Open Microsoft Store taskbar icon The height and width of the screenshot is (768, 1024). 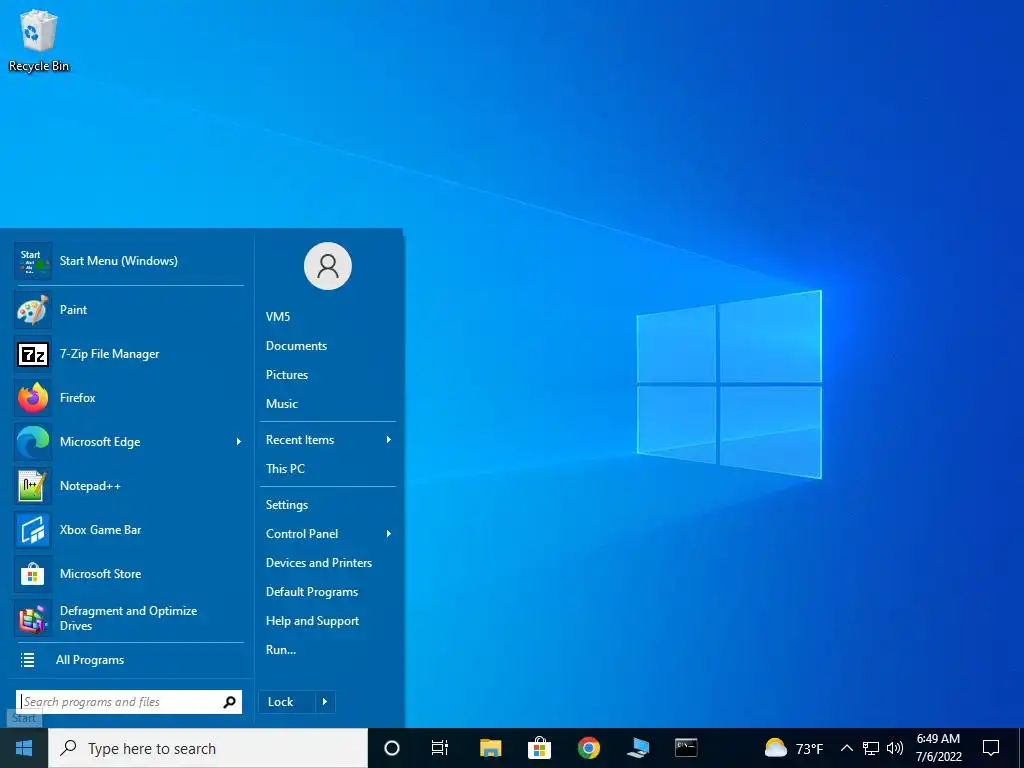539,748
